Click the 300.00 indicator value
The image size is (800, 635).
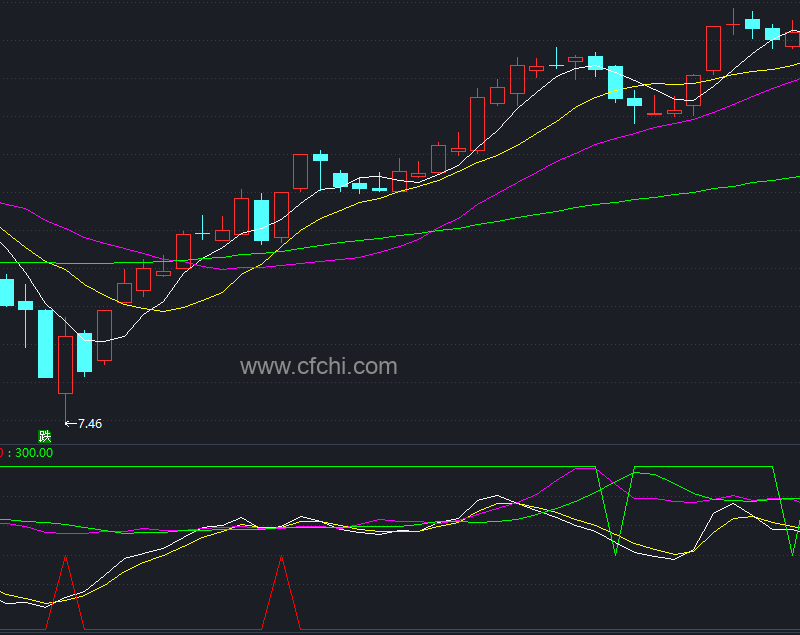34,453
